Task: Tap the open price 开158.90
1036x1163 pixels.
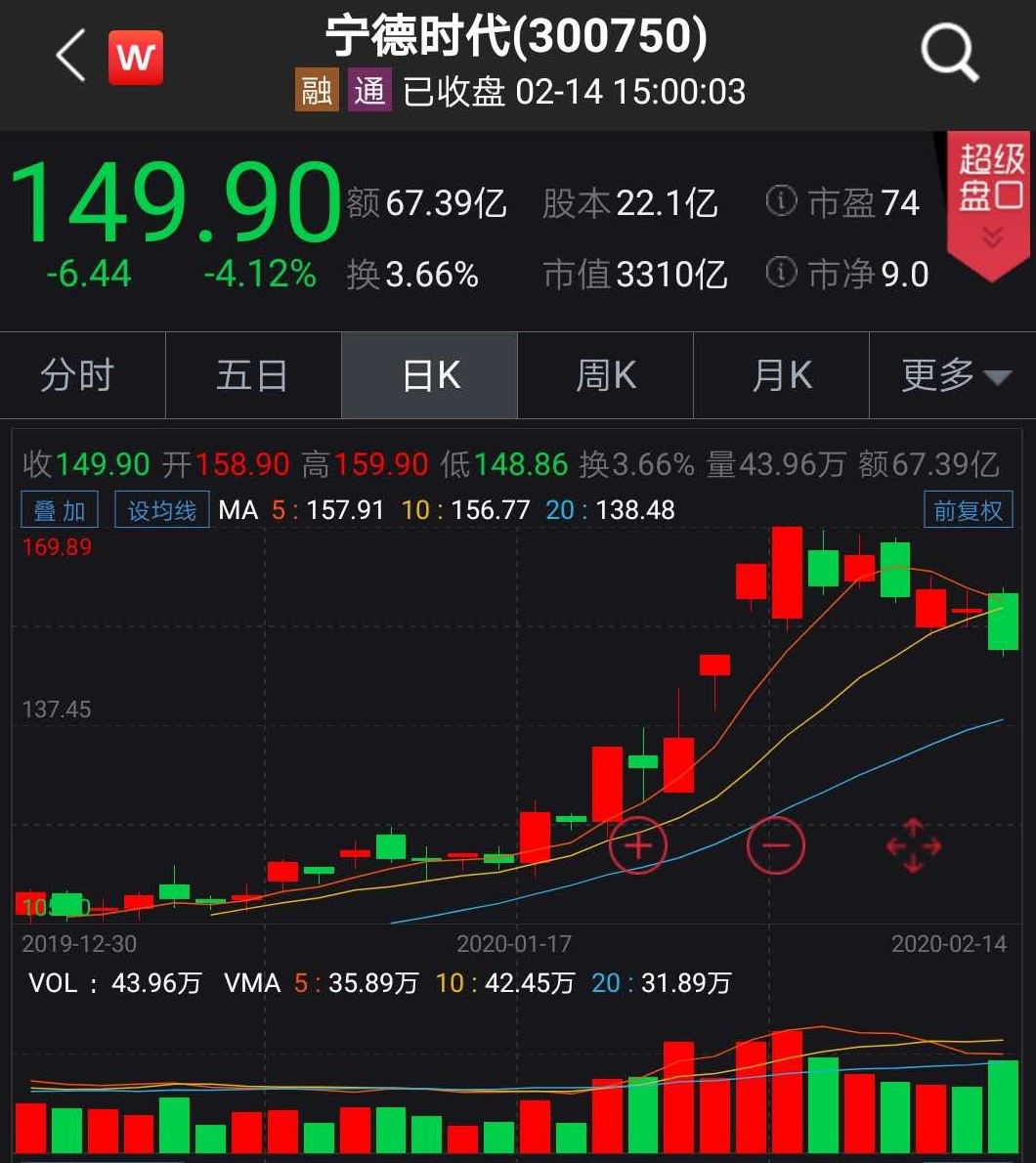Action: [x=226, y=465]
